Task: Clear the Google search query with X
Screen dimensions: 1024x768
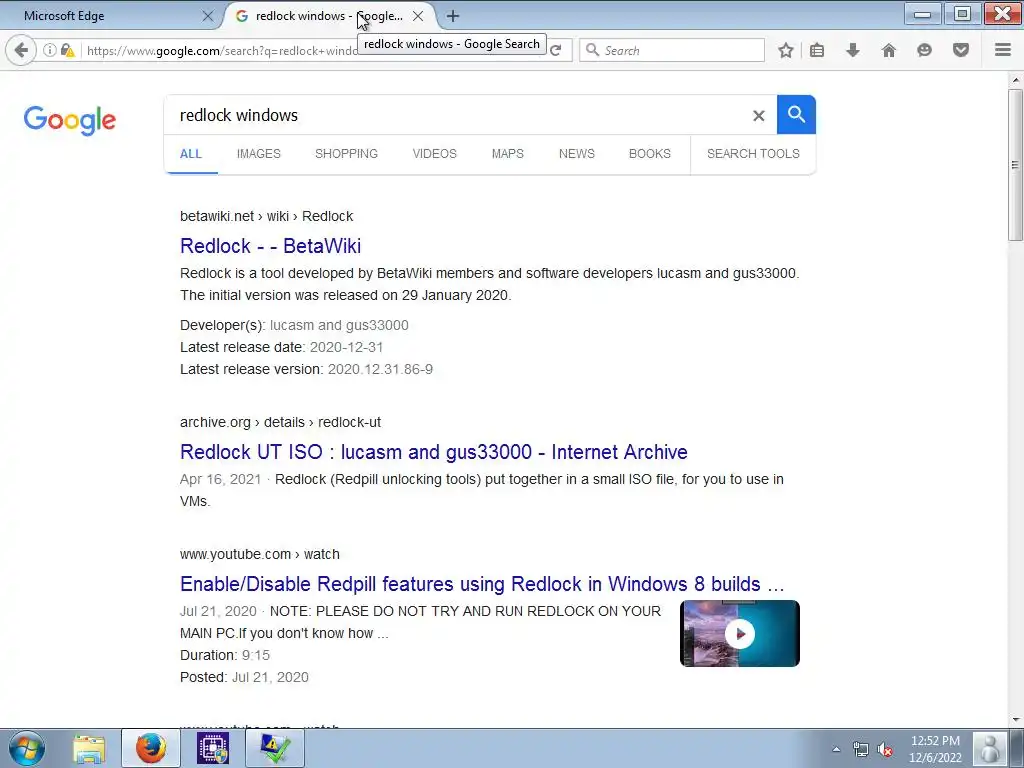Action: (x=758, y=116)
